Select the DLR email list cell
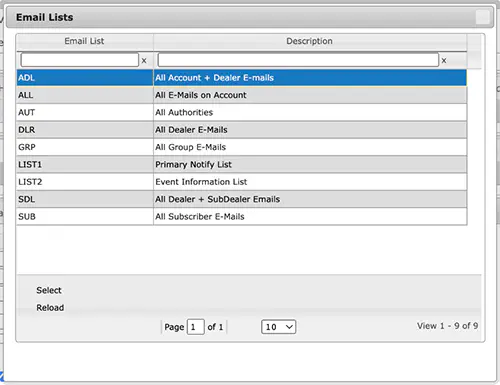 (x=85, y=130)
